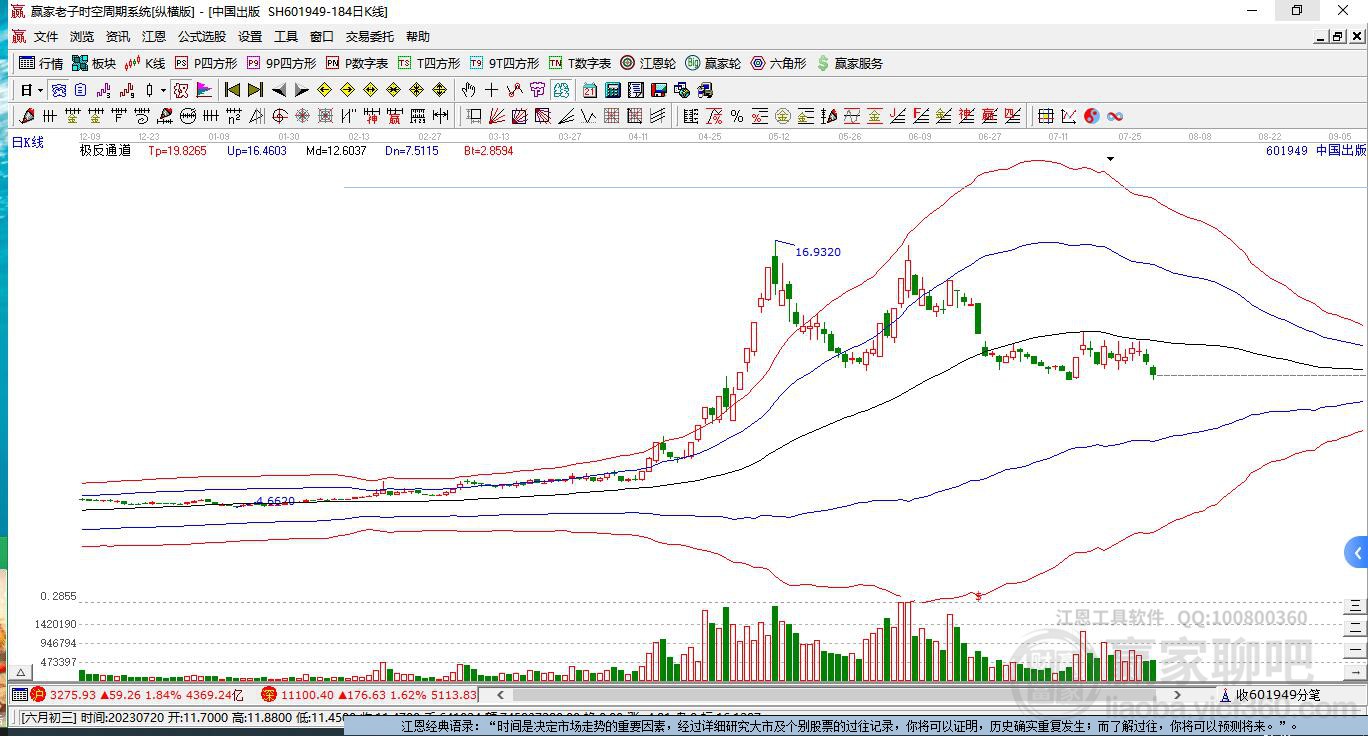The height and width of the screenshot is (736, 1368).
Task: Open the 江恩 menu
Action: (154, 36)
